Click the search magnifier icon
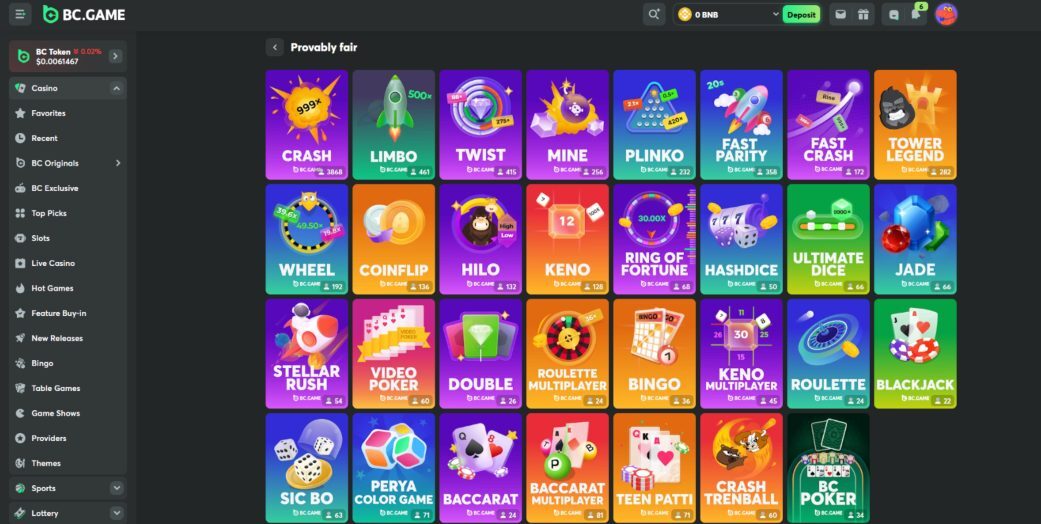This screenshot has width=1041, height=524. (x=654, y=14)
